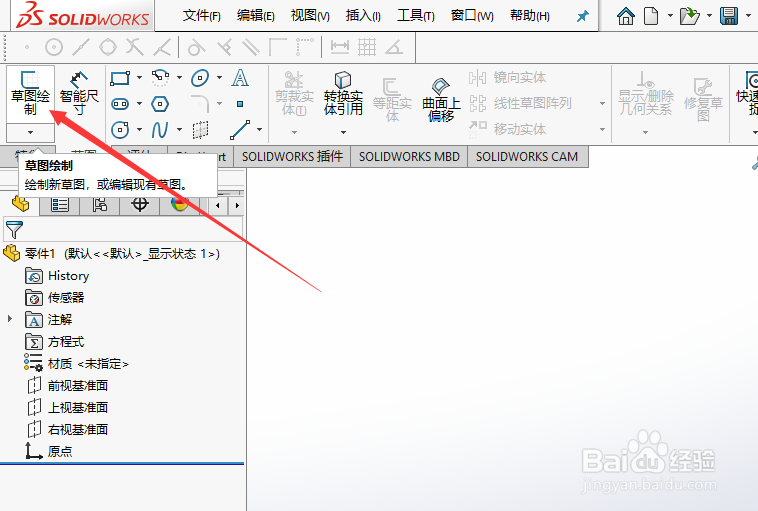This screenshot has height=511, width=758.
Task: Click the SOLIDWORKS logo
Action: (x=83, y=15)
